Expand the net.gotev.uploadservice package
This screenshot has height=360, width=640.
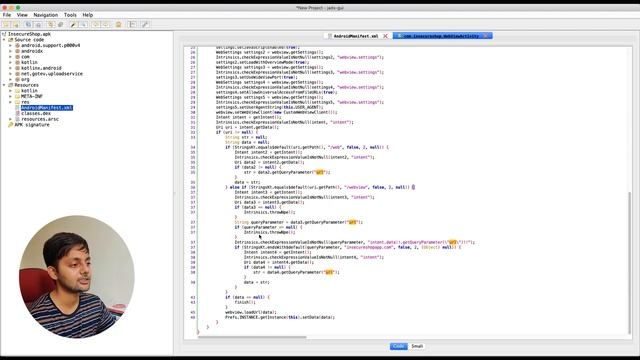point(11,74)
